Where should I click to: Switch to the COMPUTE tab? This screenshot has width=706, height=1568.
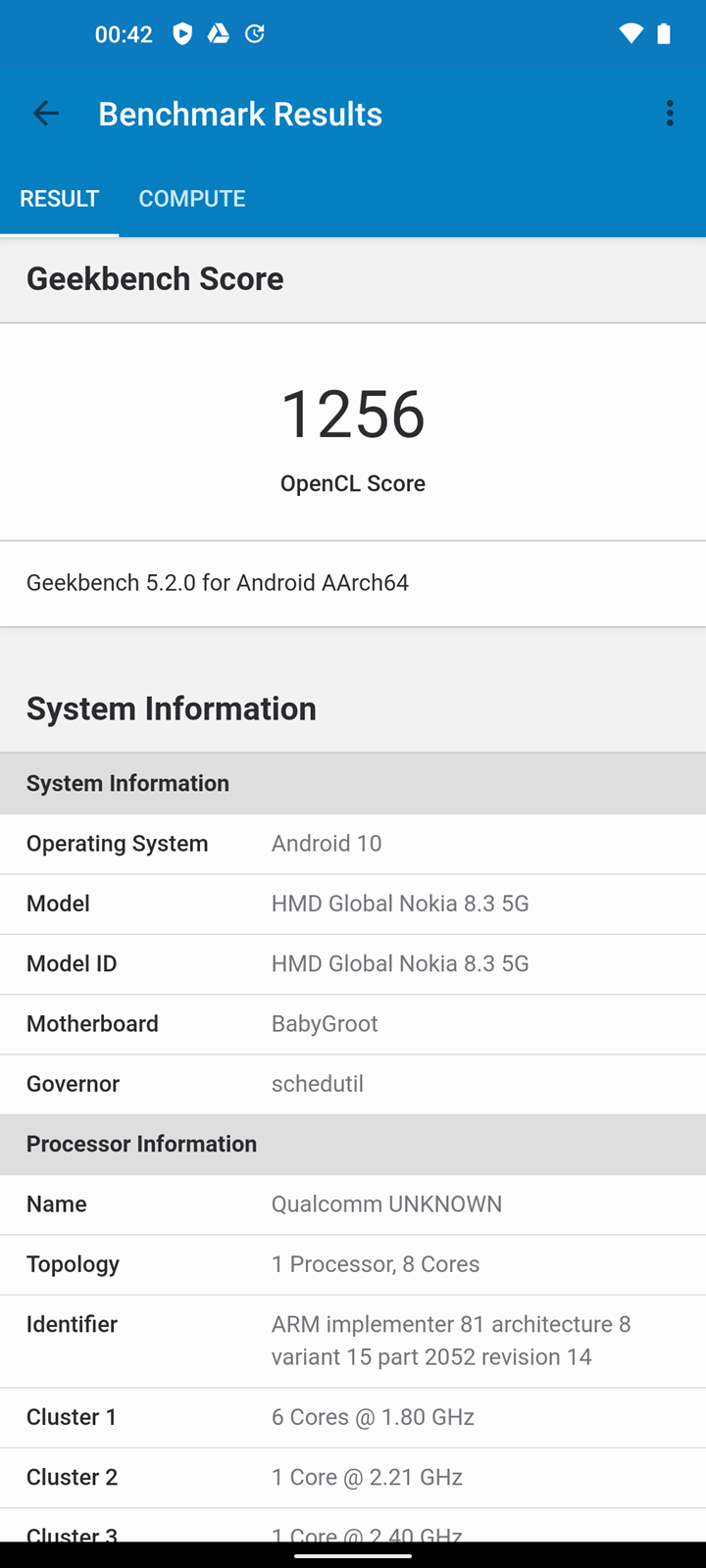(x=192, y=199)
